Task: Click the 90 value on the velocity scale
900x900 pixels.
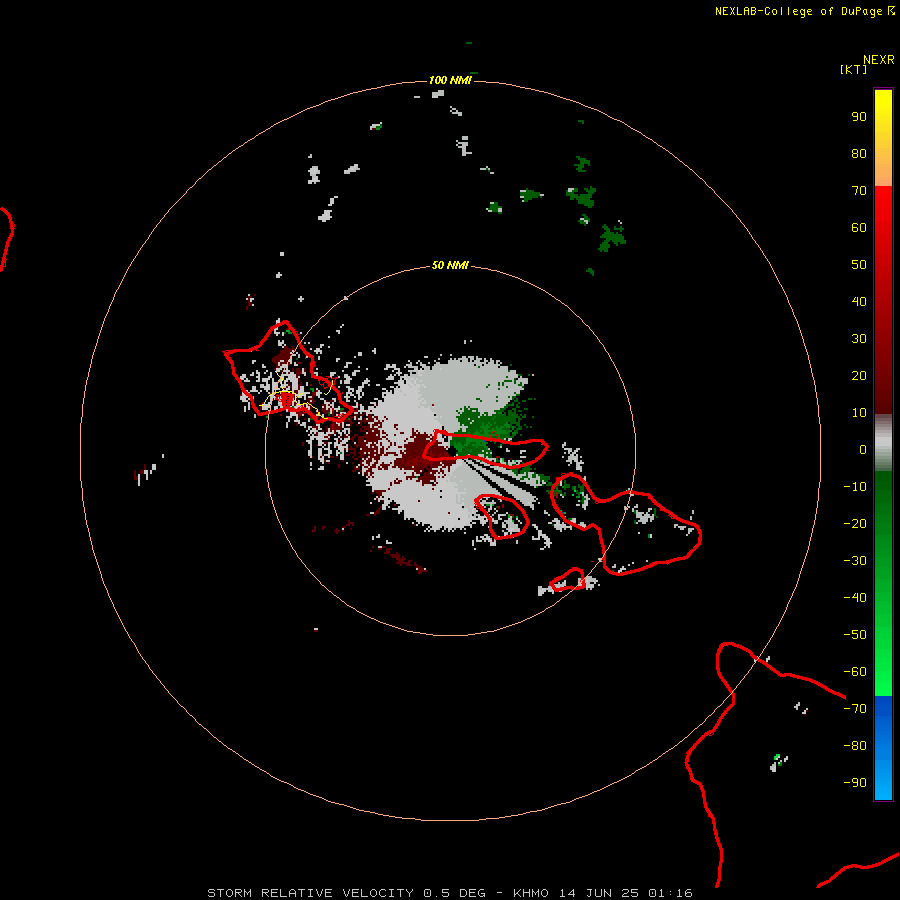Action: [x=859, y=117]
